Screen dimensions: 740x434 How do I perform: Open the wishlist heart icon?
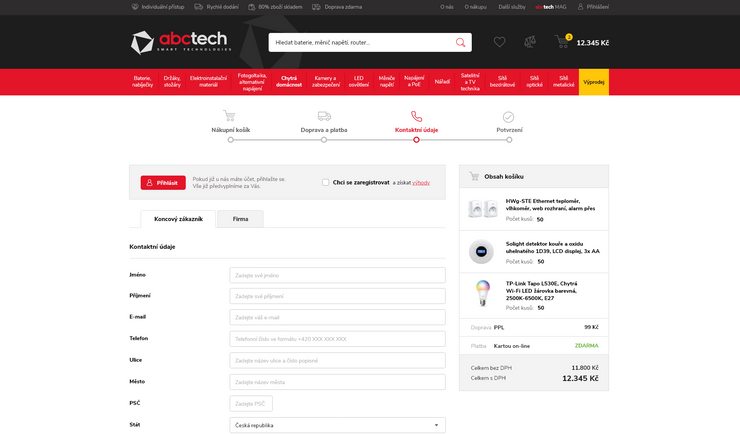pos(499,42)
